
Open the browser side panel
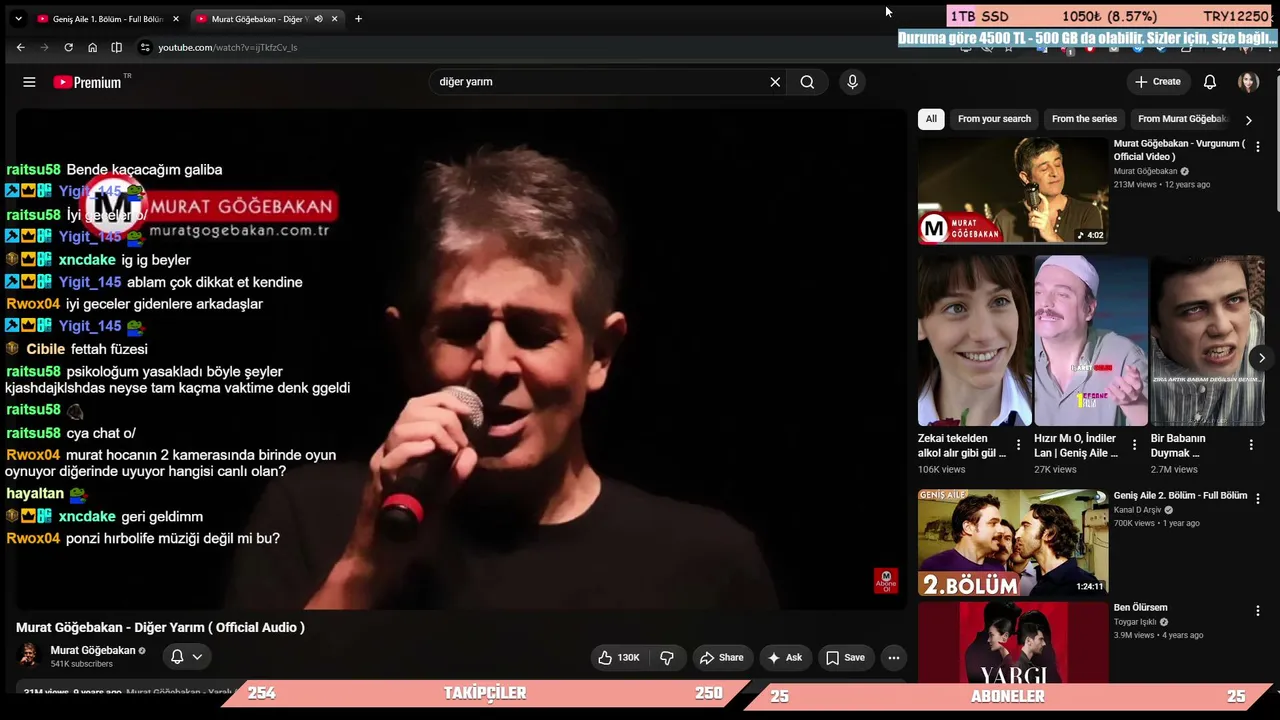tap(117, 47)
